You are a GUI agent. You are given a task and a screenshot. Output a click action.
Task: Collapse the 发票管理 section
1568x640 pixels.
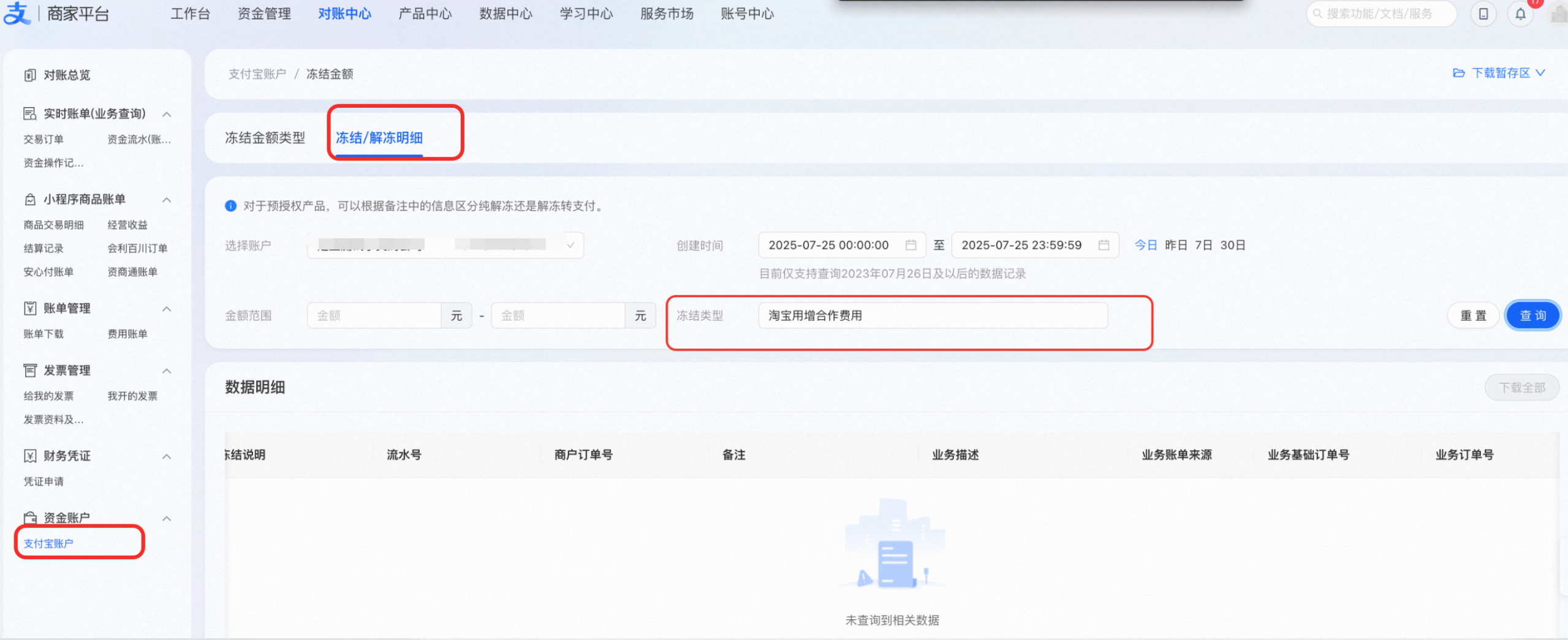(x=167, y=371)
